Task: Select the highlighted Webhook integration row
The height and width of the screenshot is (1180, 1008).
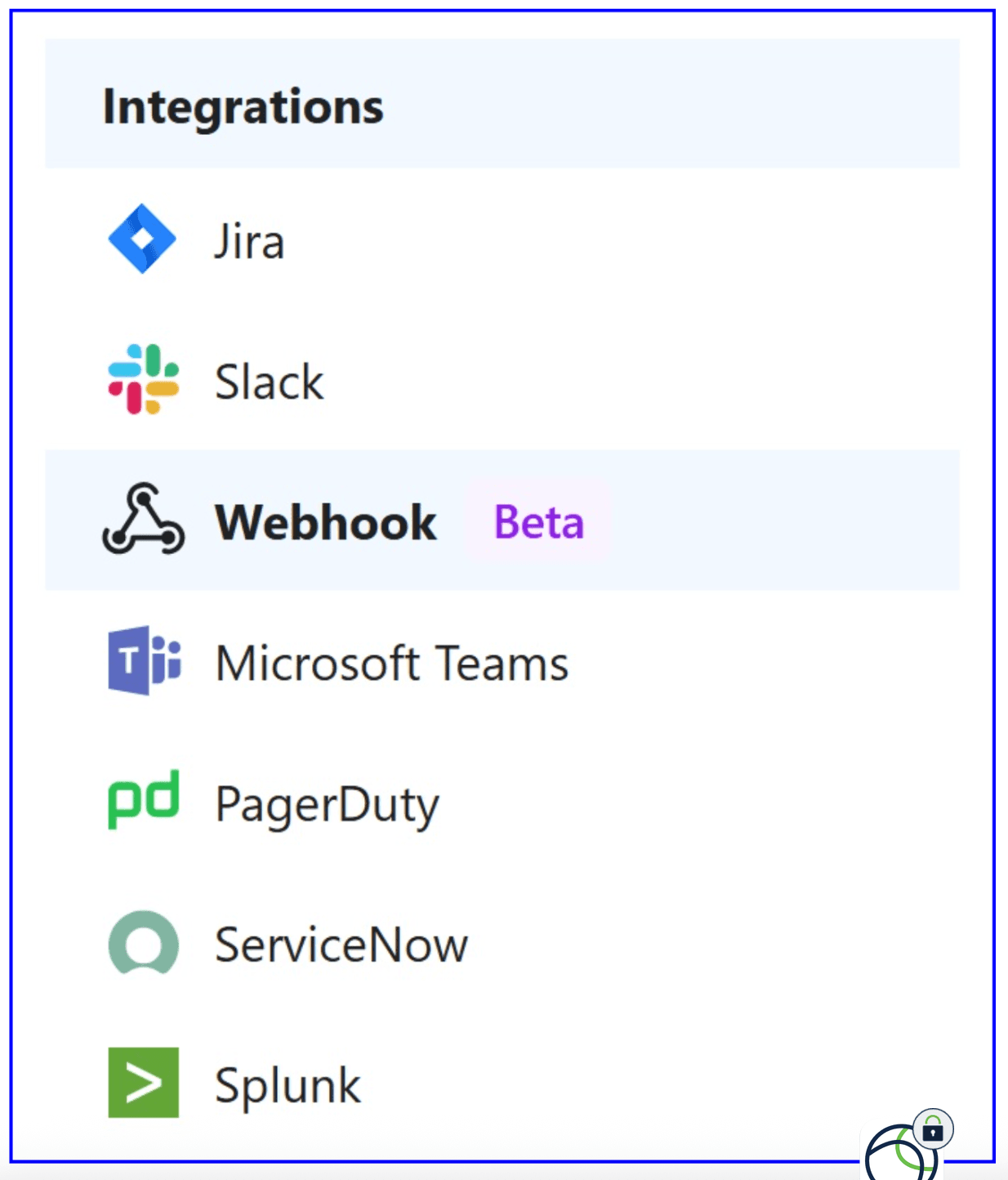Action: [327, 521]
